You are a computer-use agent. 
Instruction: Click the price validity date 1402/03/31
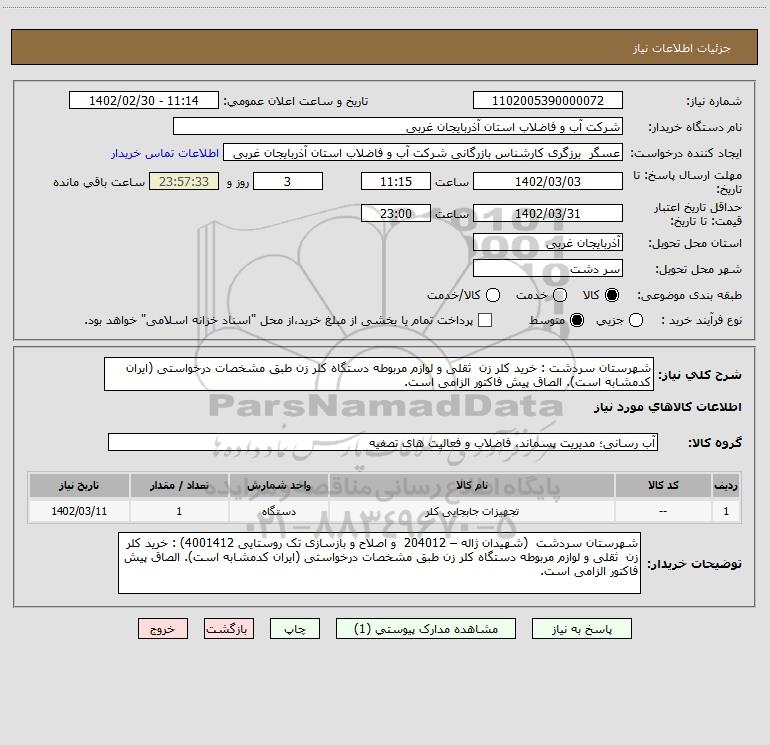tap(548, 214)
